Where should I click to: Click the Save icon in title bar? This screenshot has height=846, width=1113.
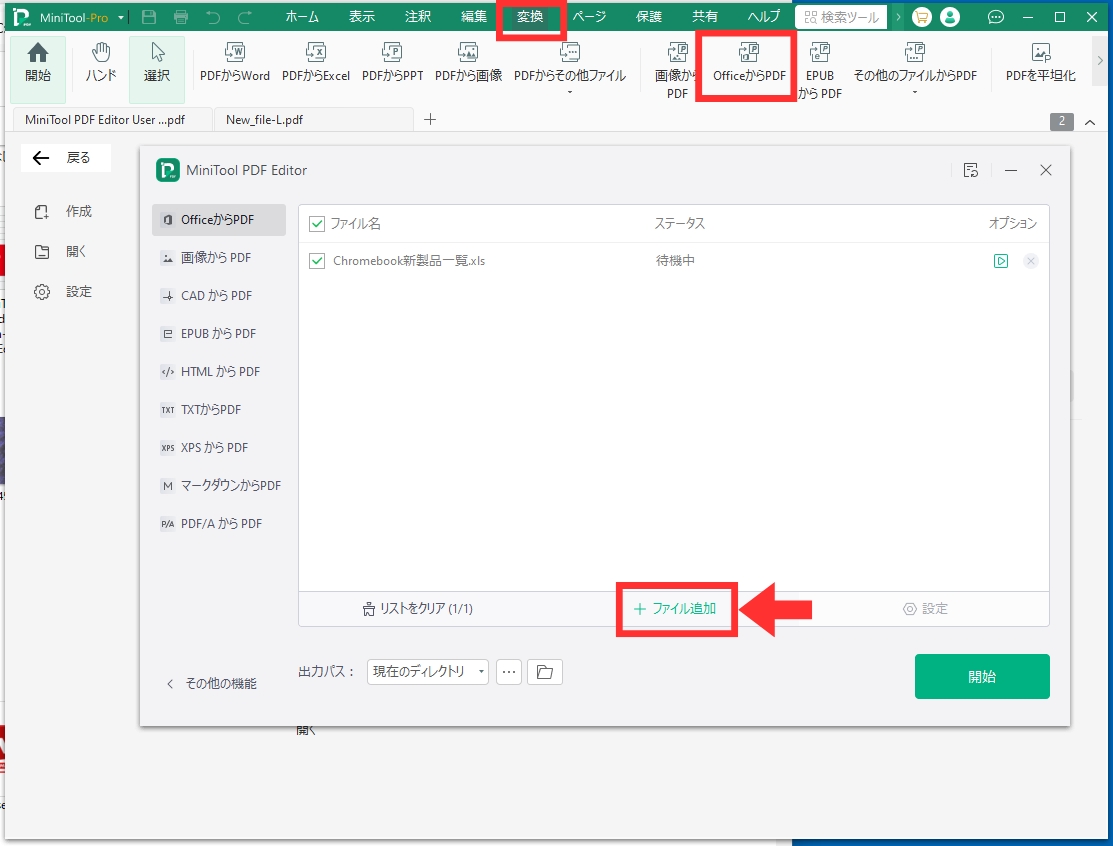pyautogui.click(x=149, y=17)
